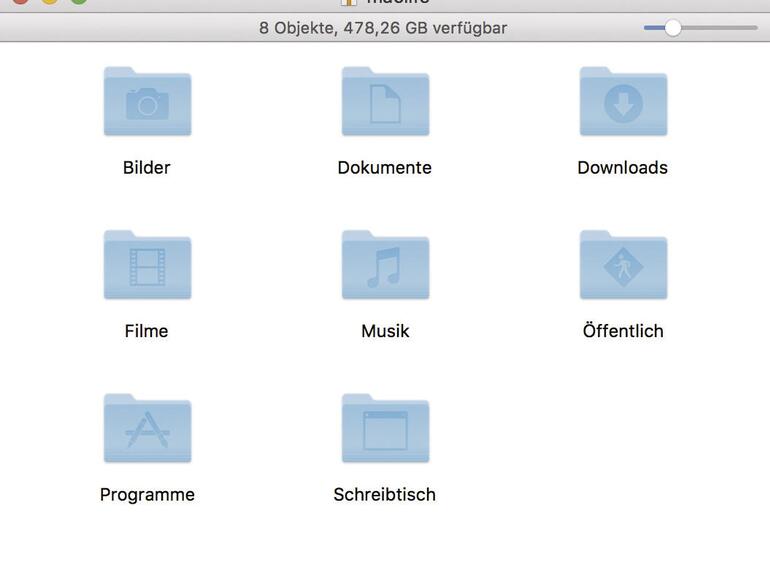770x578 pixels.
Task: Click the Musik folder icon
Action: tap(385, 265)
